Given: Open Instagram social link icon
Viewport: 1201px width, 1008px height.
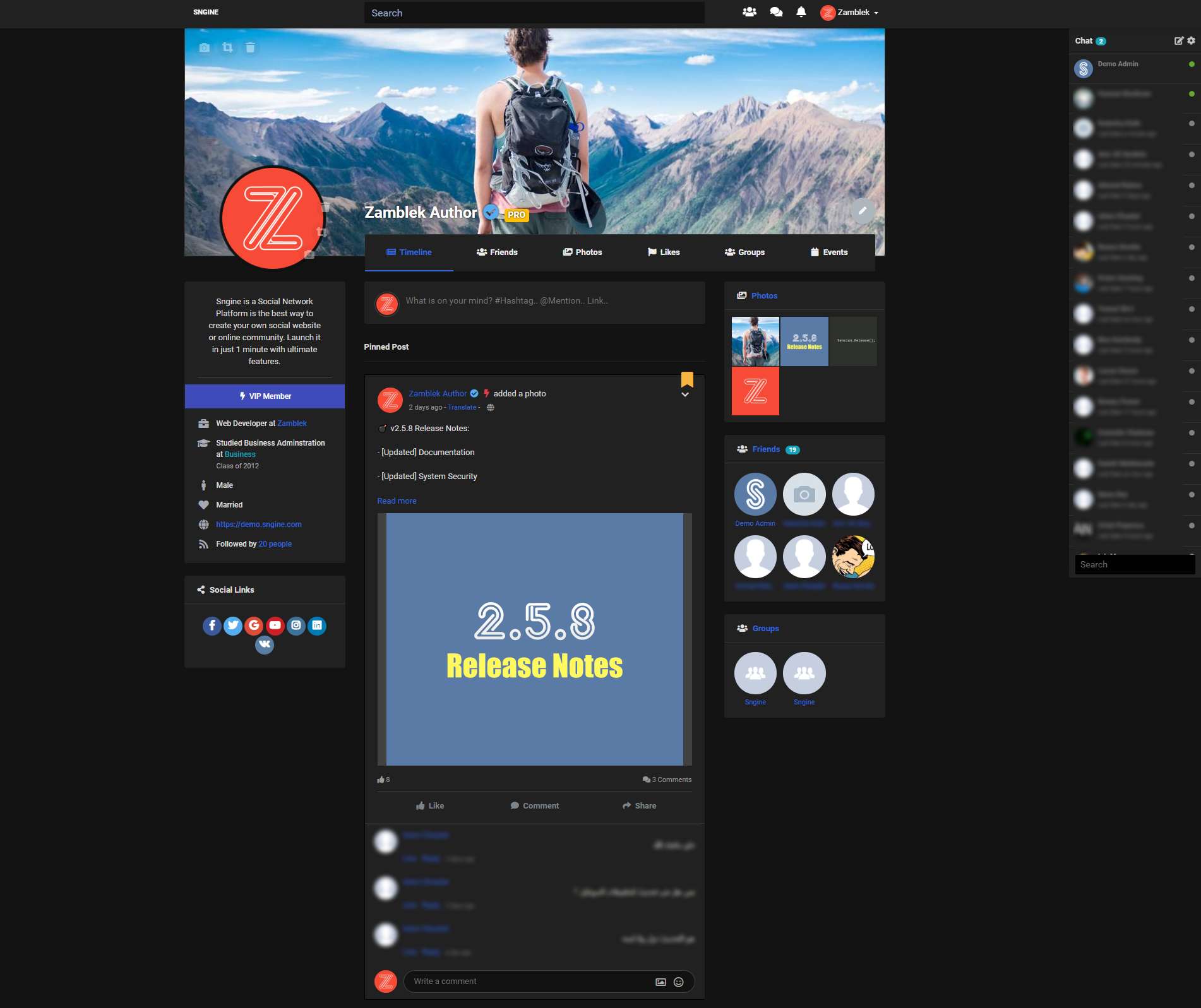Looking at the screenshot, I should (296, 626).
